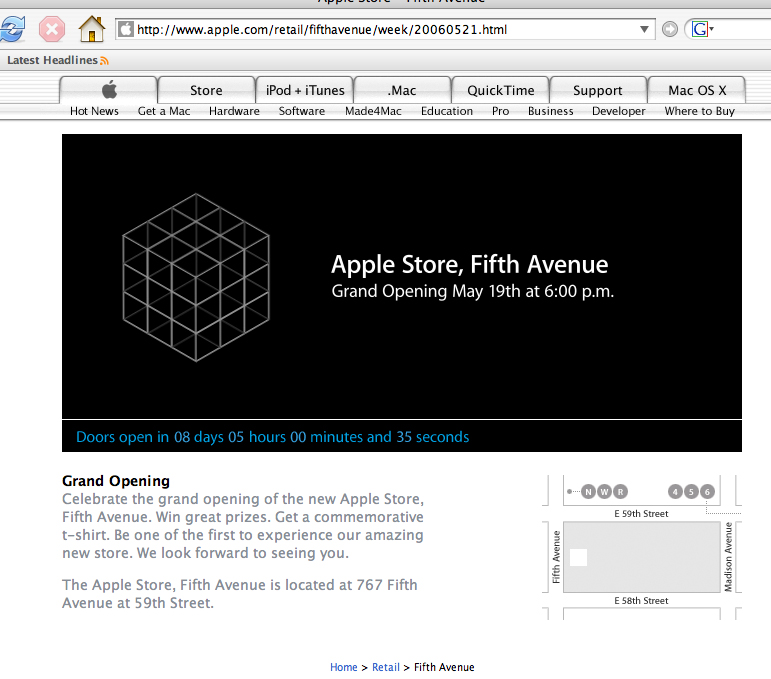Click the N subway line marker
Image resolution: width=771 pixels, height=679 pixels.
pos(588,491)
